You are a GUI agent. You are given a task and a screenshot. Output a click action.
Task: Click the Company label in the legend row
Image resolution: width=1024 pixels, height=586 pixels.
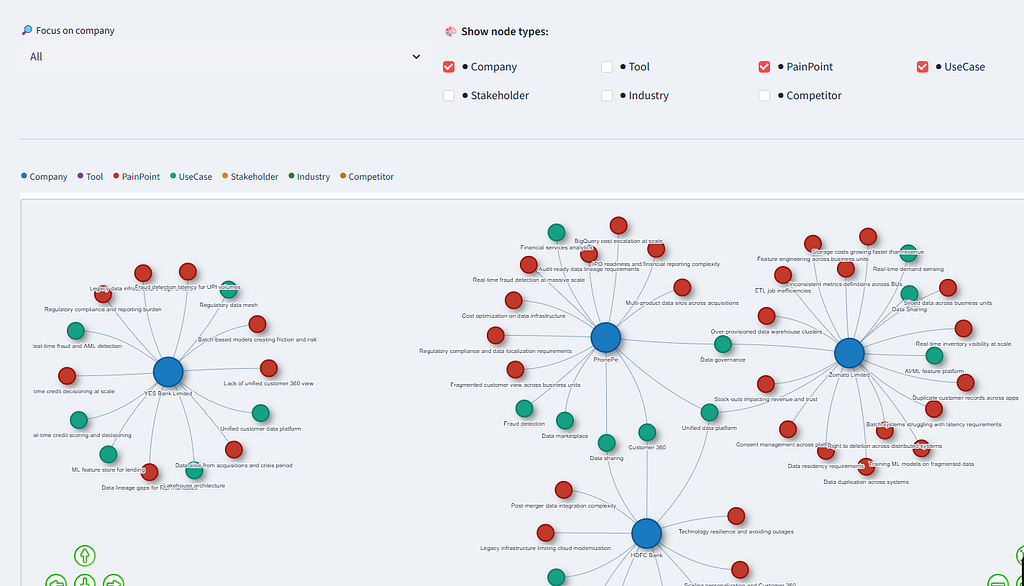48,176
